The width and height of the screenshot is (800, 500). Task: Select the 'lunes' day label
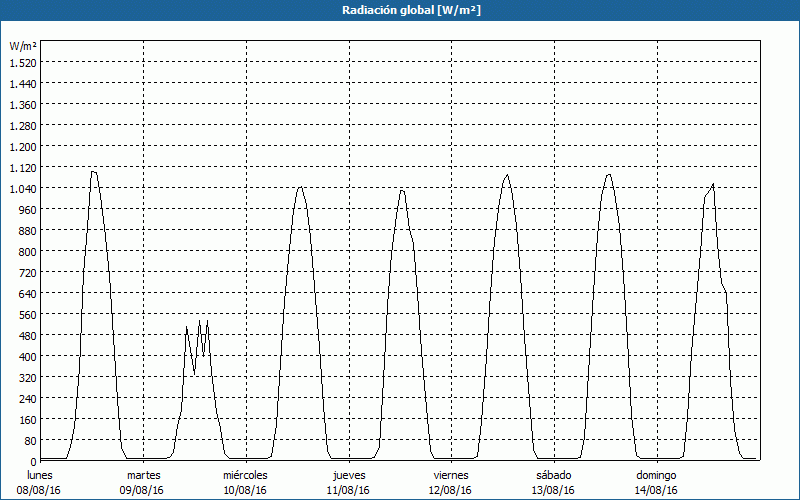point(40,475)
